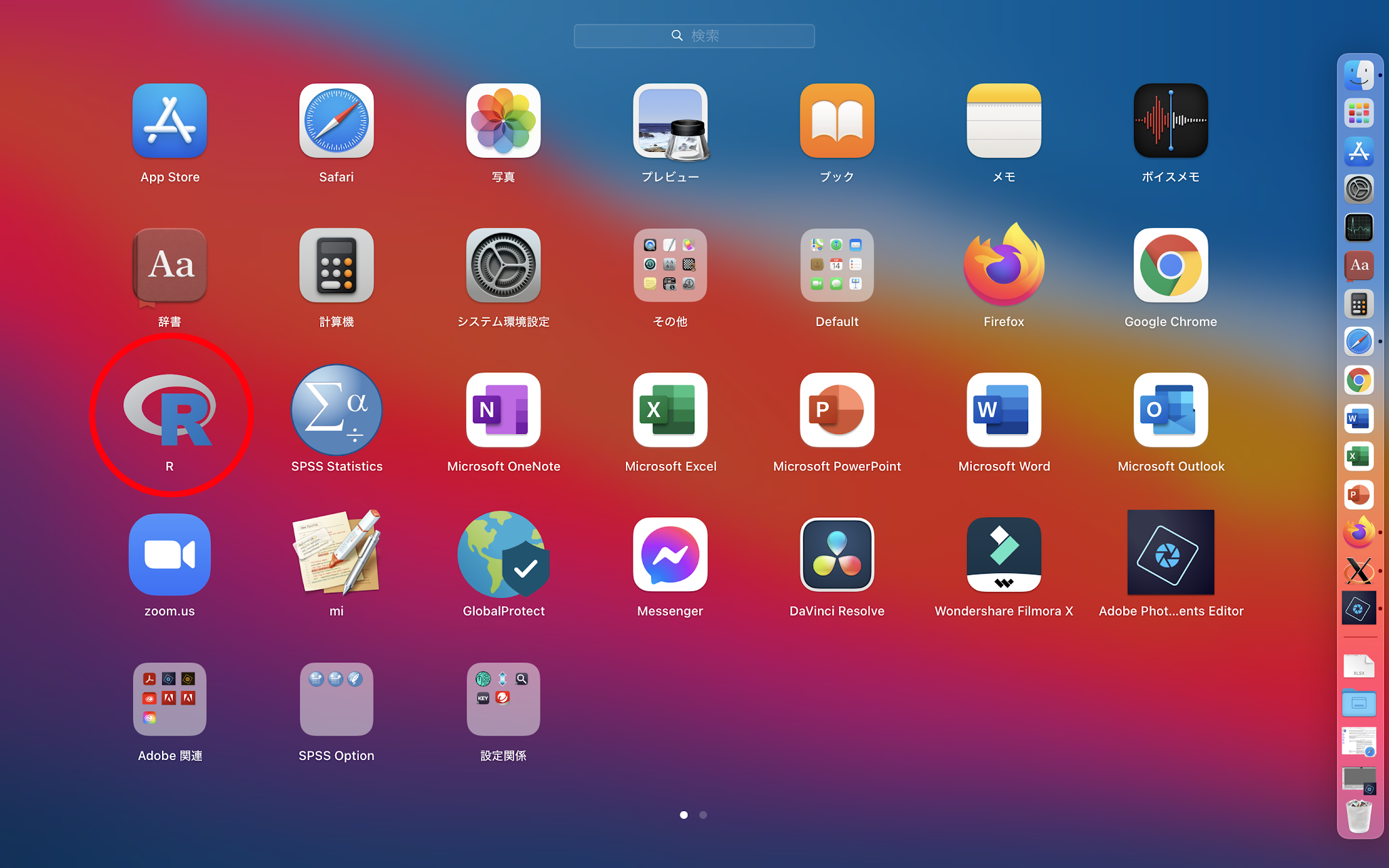
Task: Launch SPSS Statistics
Action: point(336,410)
